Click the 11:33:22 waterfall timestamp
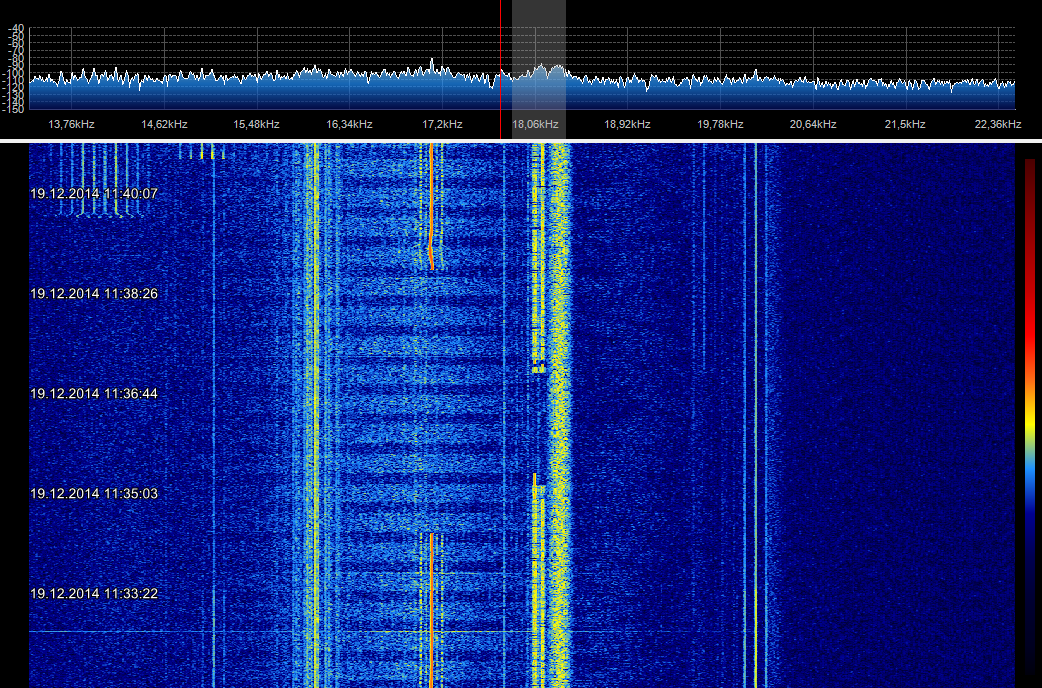The image size is (1042, 688). (x=94, y=594)
